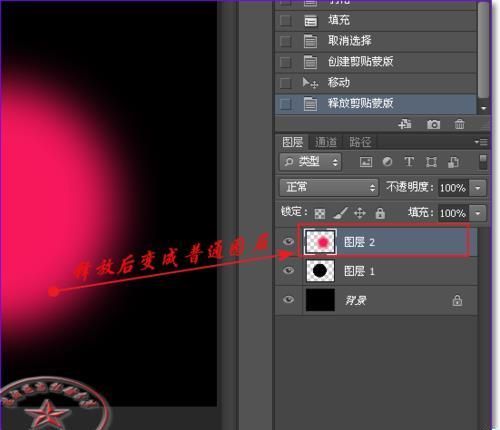Hide 图层 2 with its eye icon
The height and width of the screenshot is (430, 500).
[288, 242]
